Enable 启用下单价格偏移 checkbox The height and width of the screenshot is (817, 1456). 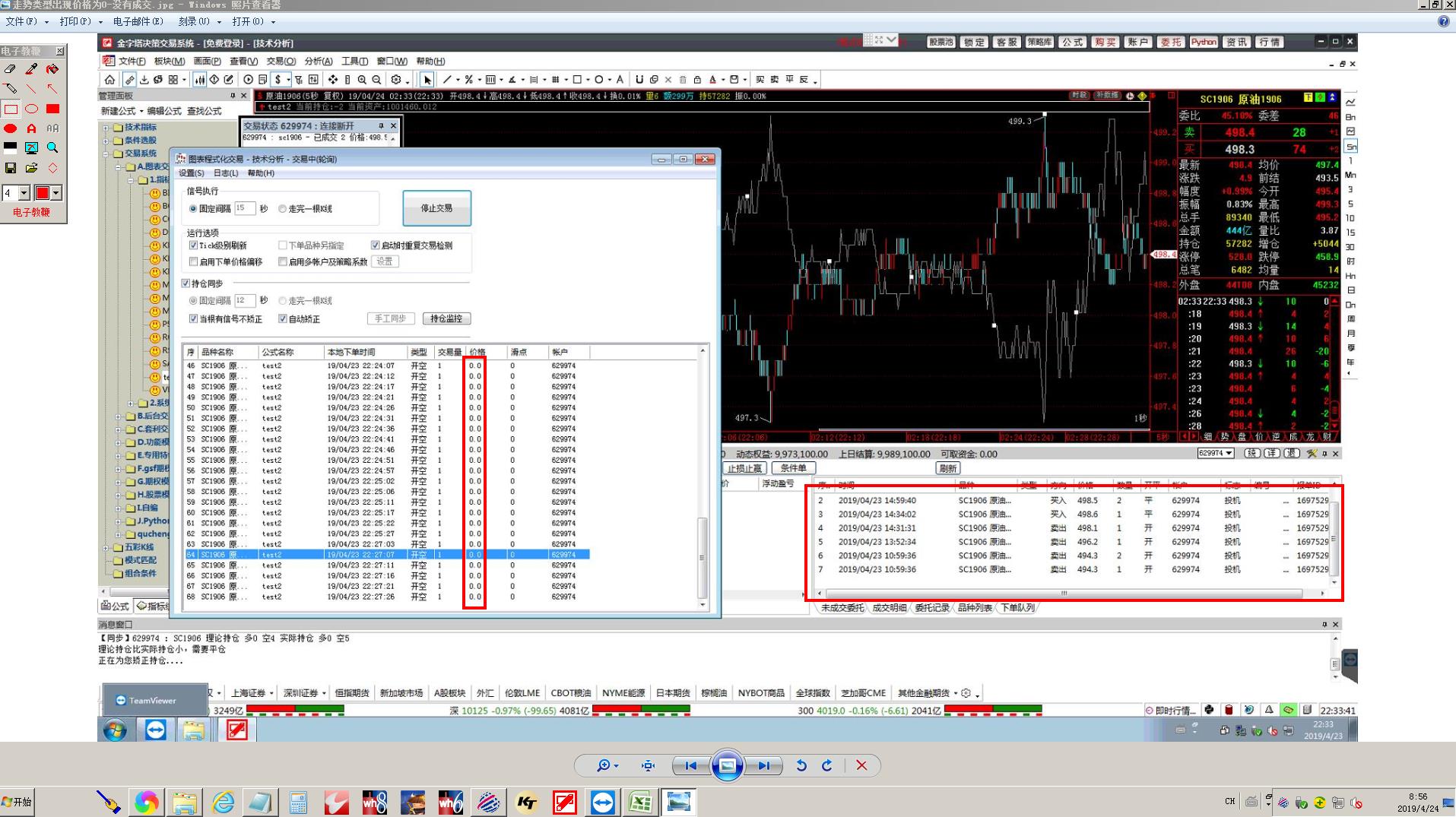tap(193, 261)
